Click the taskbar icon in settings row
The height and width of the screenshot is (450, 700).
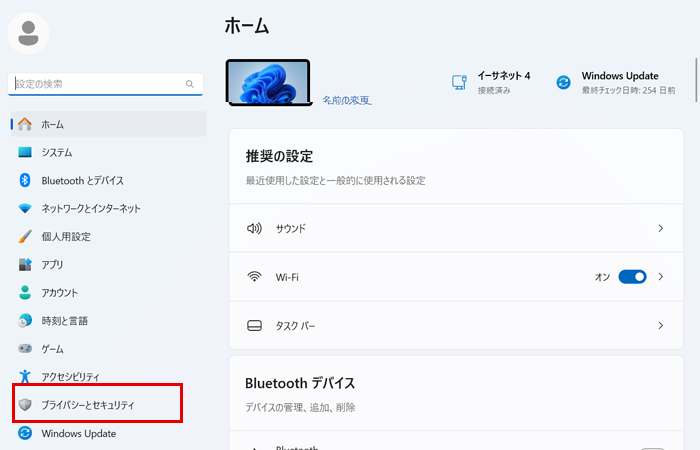click(254, 325)
